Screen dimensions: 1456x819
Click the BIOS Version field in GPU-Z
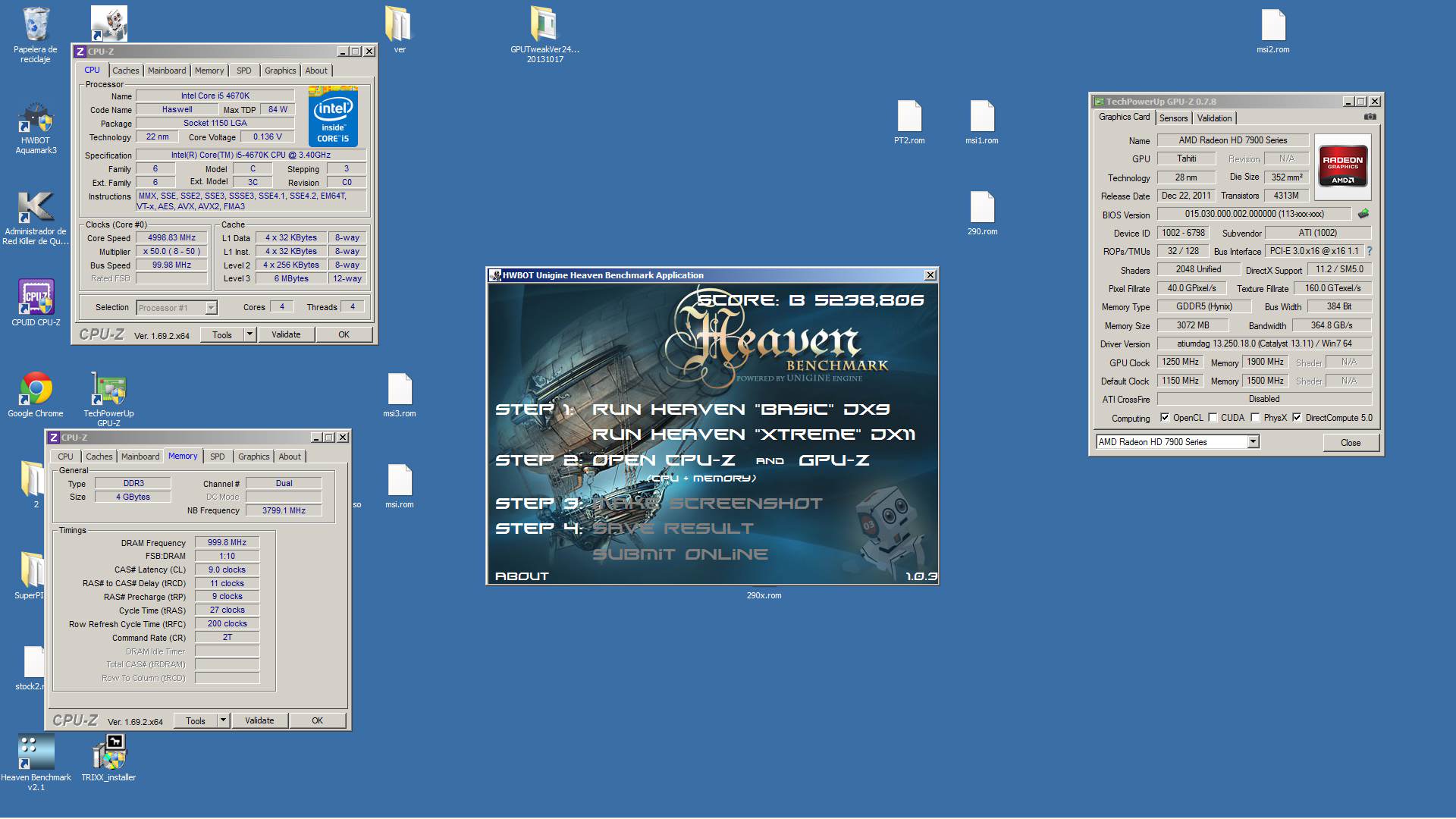tap(1254, 215)
